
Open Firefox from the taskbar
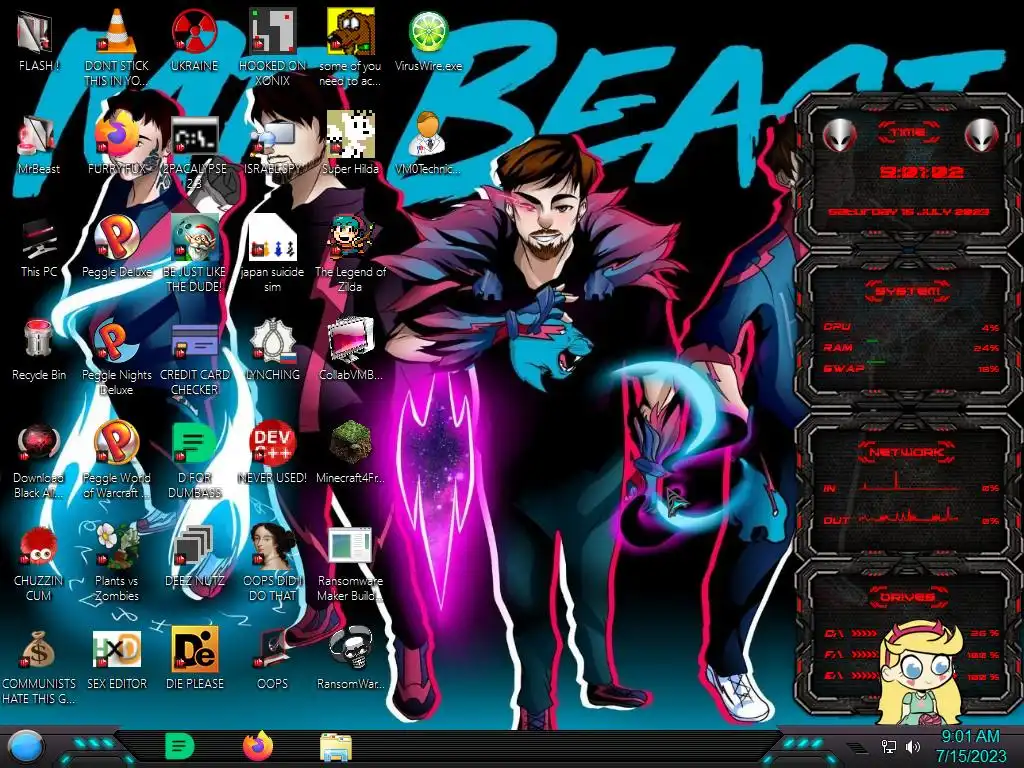point(258,746)
